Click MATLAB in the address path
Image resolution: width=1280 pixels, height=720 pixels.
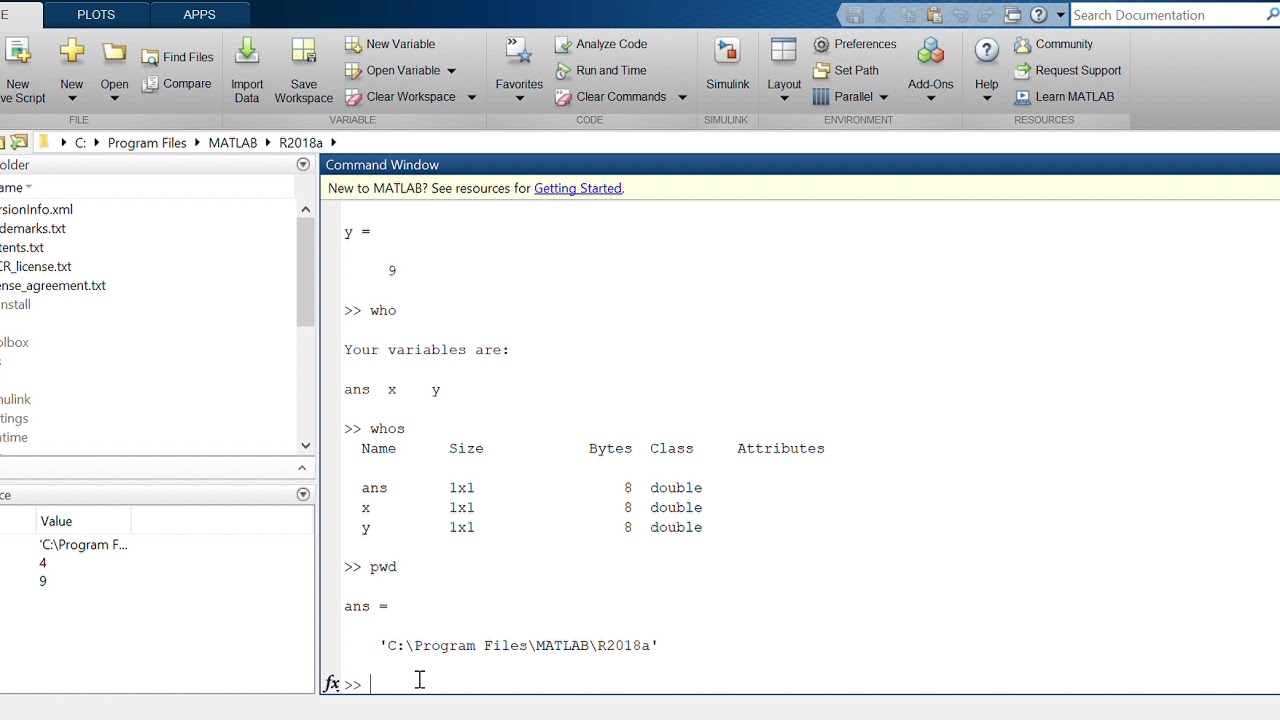[233, 143]
